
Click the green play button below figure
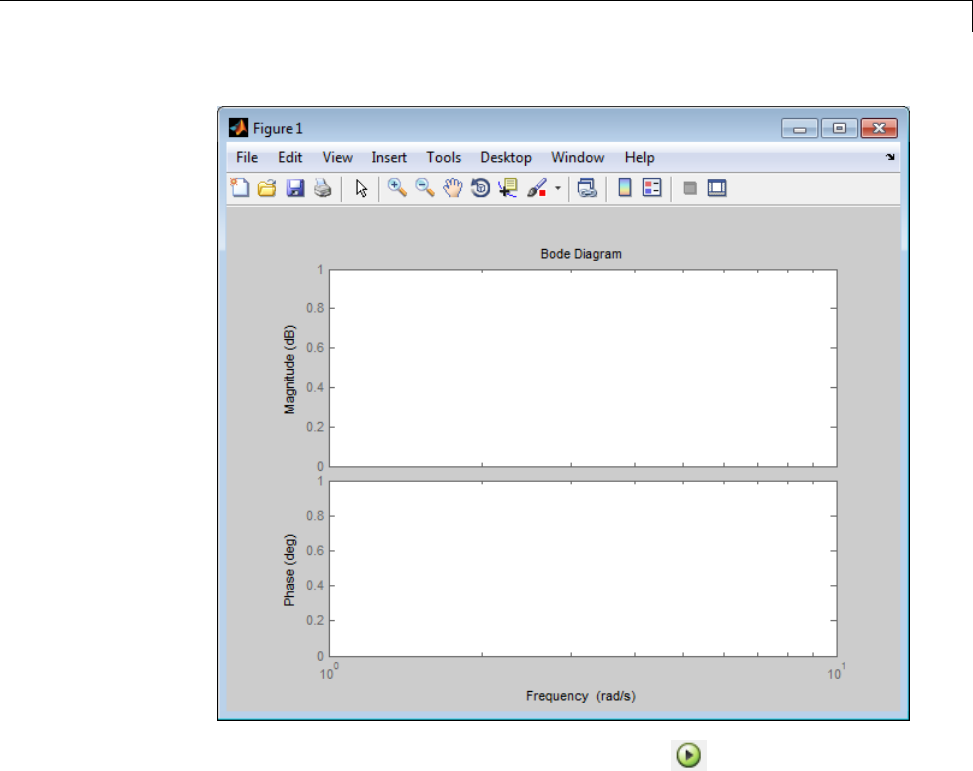[689, 755]
